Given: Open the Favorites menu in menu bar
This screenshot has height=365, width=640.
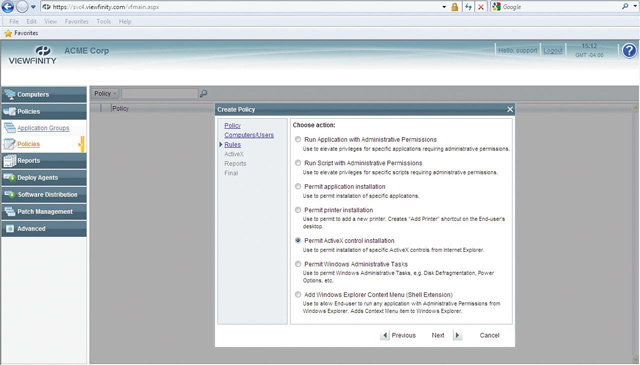Looking at the screenshot, I should (x=76, y=22).
